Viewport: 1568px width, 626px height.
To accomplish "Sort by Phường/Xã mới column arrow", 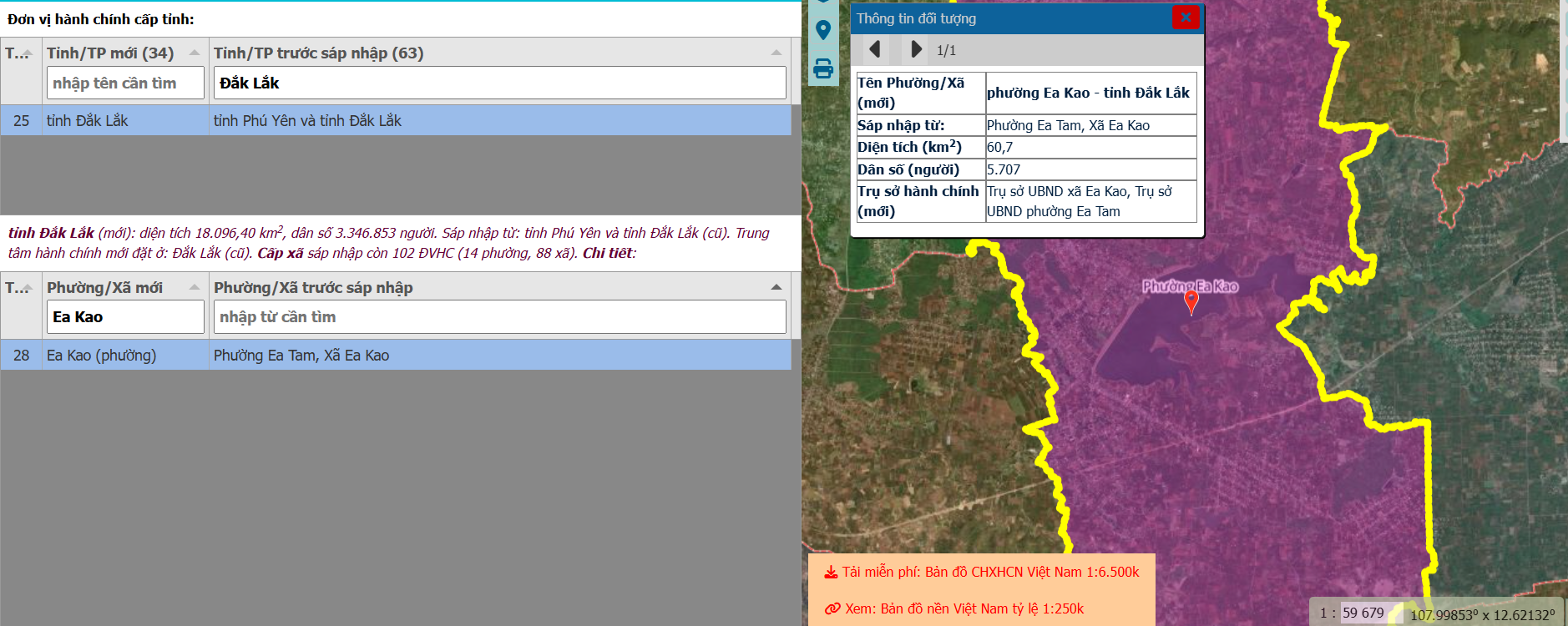I will pyautogui.click(x=195, y=287).
